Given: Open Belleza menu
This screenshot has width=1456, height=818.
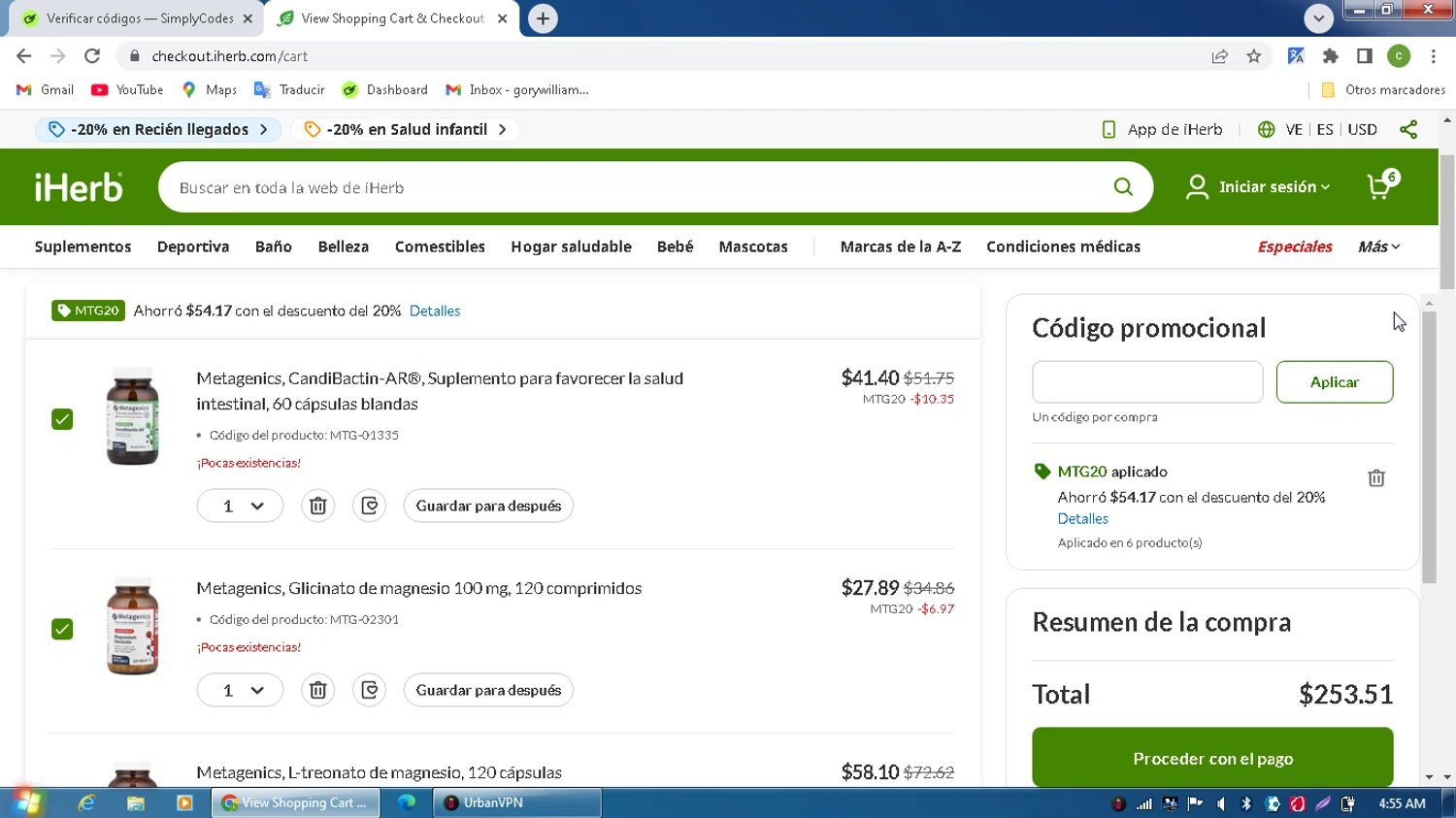Looking at the screenshot, I should (344, 246).
